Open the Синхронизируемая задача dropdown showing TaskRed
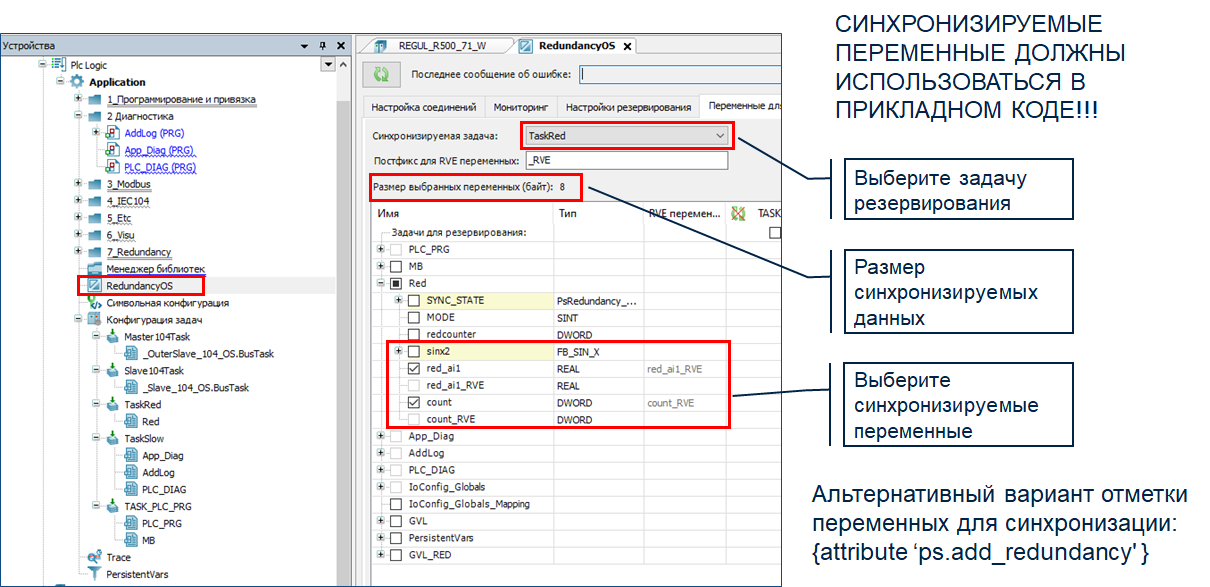 [x=626, y=135]
